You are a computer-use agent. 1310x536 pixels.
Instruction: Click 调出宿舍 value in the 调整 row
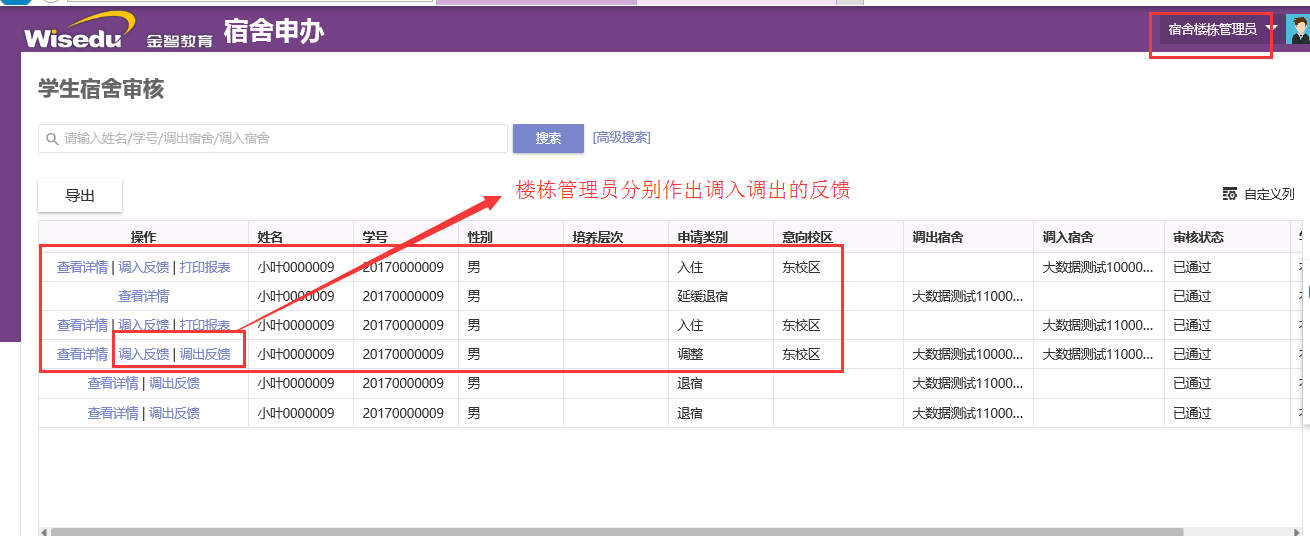[968, 354]
